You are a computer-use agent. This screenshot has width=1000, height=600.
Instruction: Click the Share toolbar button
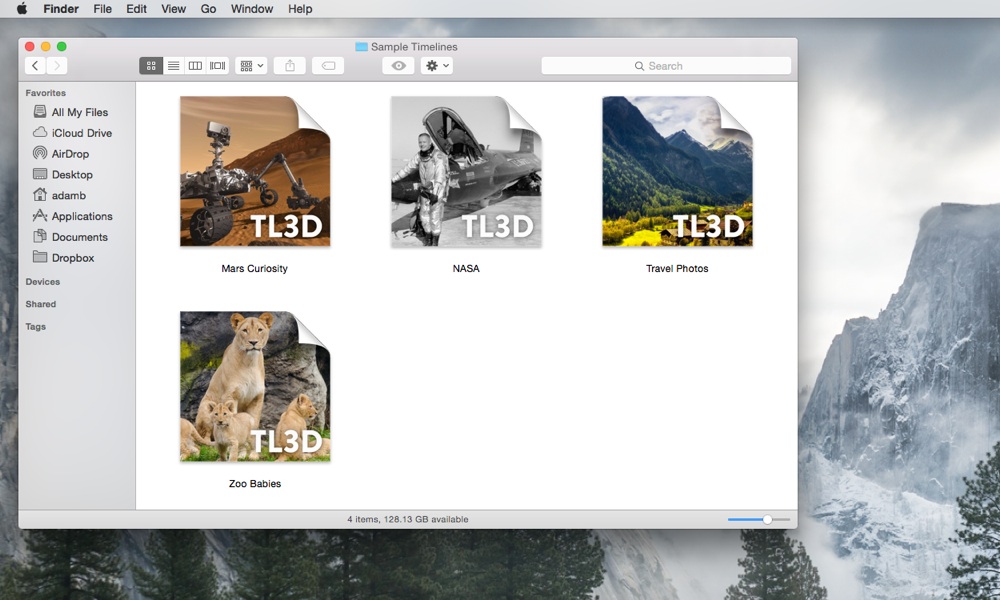coord(290,66)
